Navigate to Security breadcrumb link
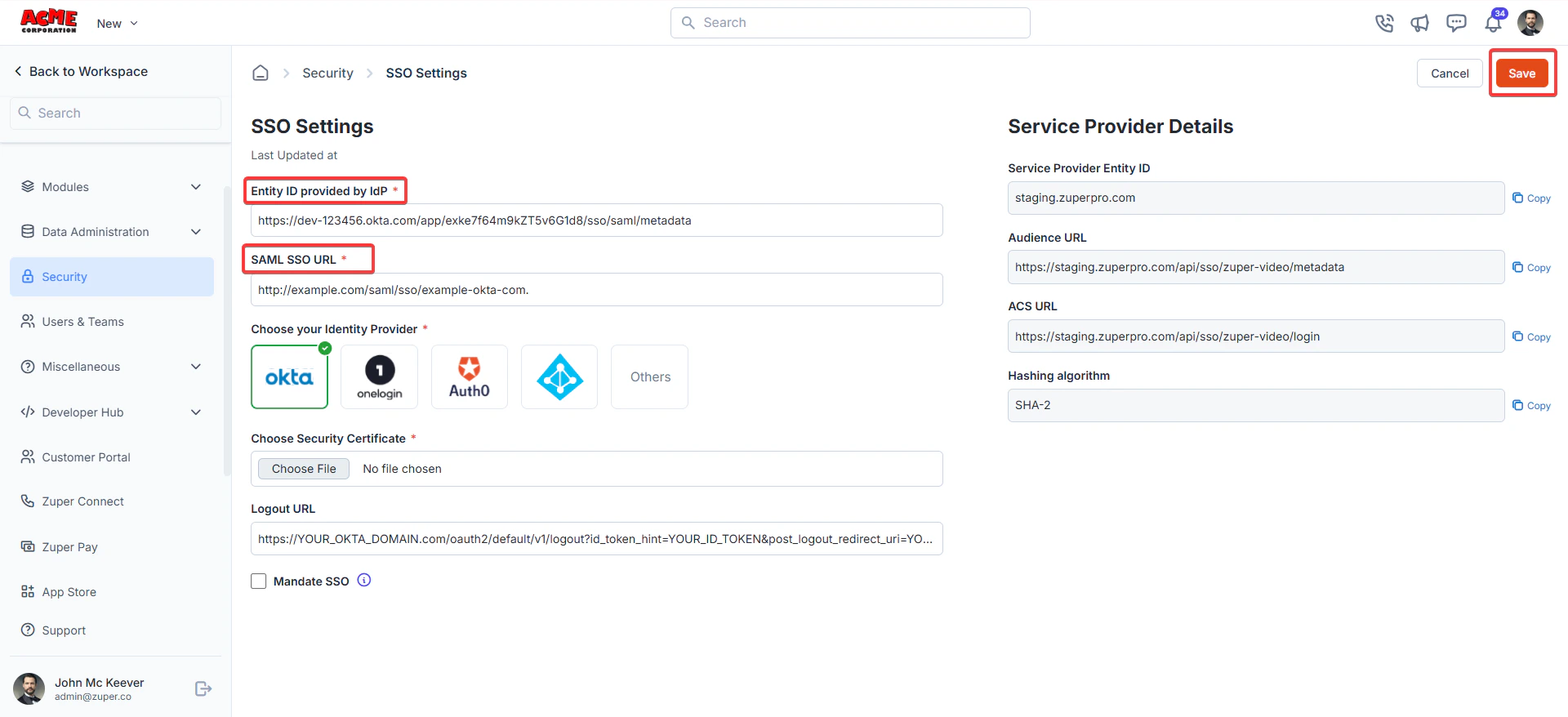The width and height of the screenshot is (1568, 717). click(x=327, y=73)
